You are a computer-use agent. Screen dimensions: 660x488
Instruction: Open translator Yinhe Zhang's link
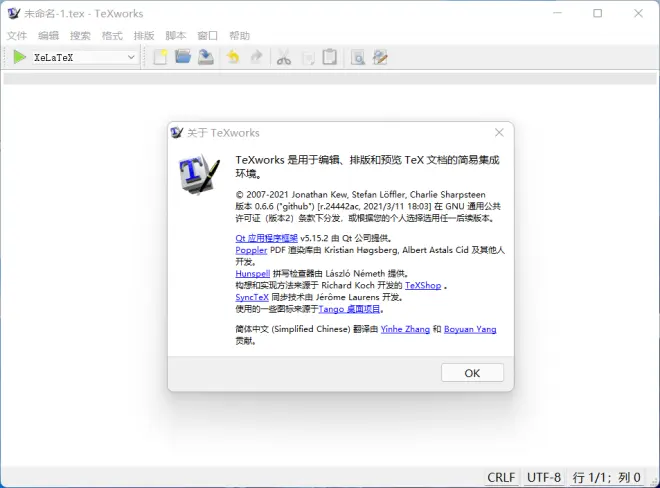pos(405,329)
